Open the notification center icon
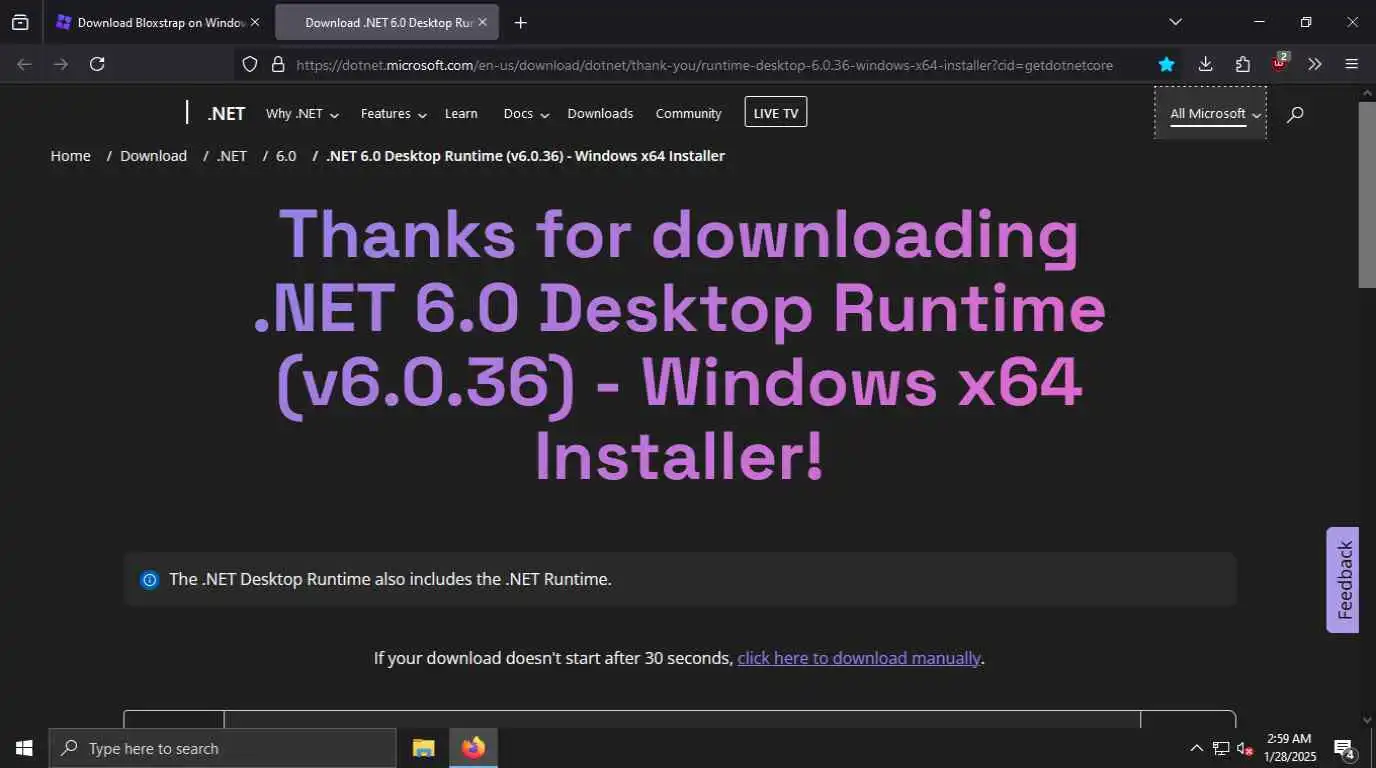This screenshot has width=1376, height=768. 1345,748
